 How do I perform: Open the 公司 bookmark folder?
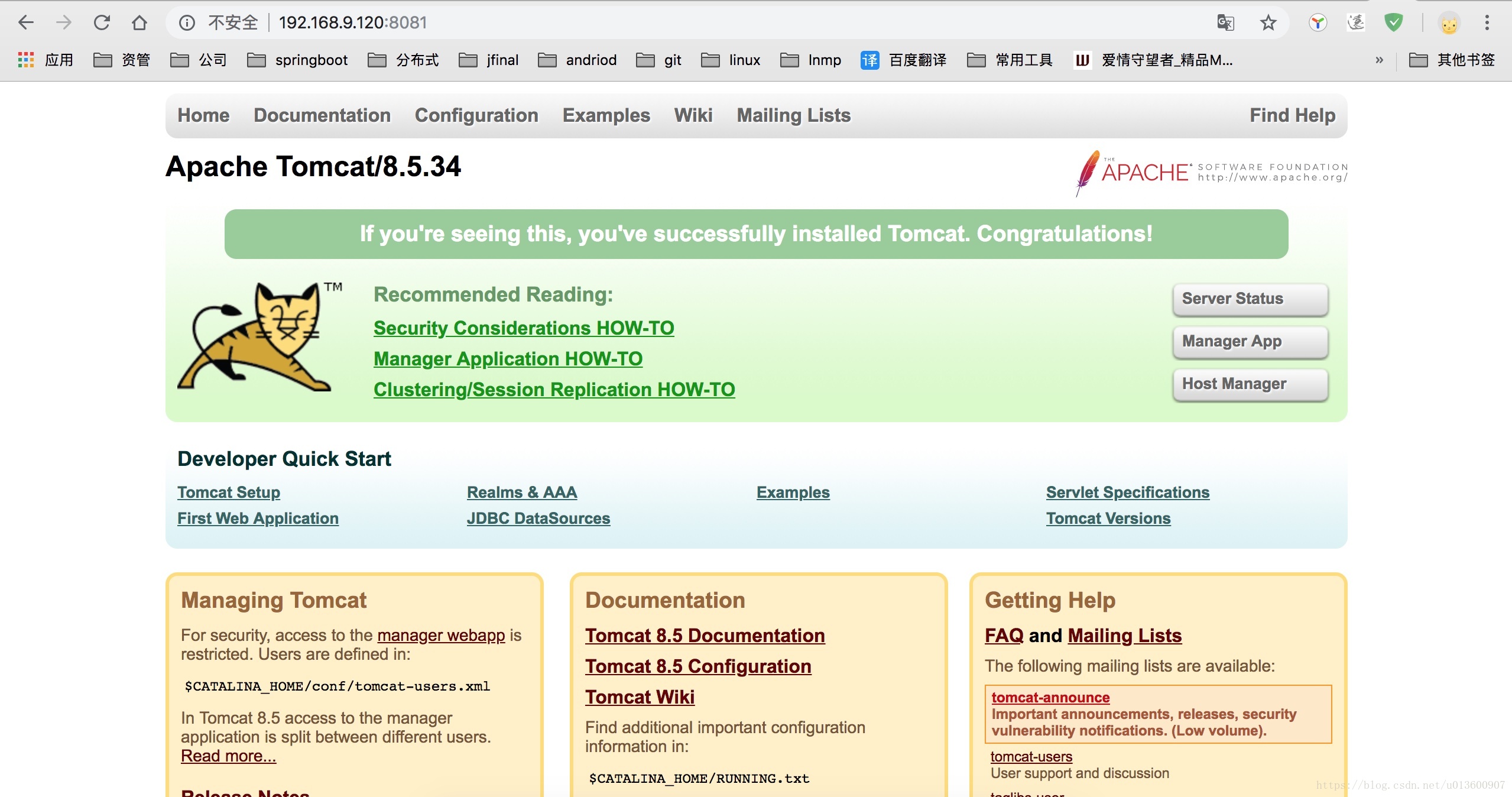point(199,60)
